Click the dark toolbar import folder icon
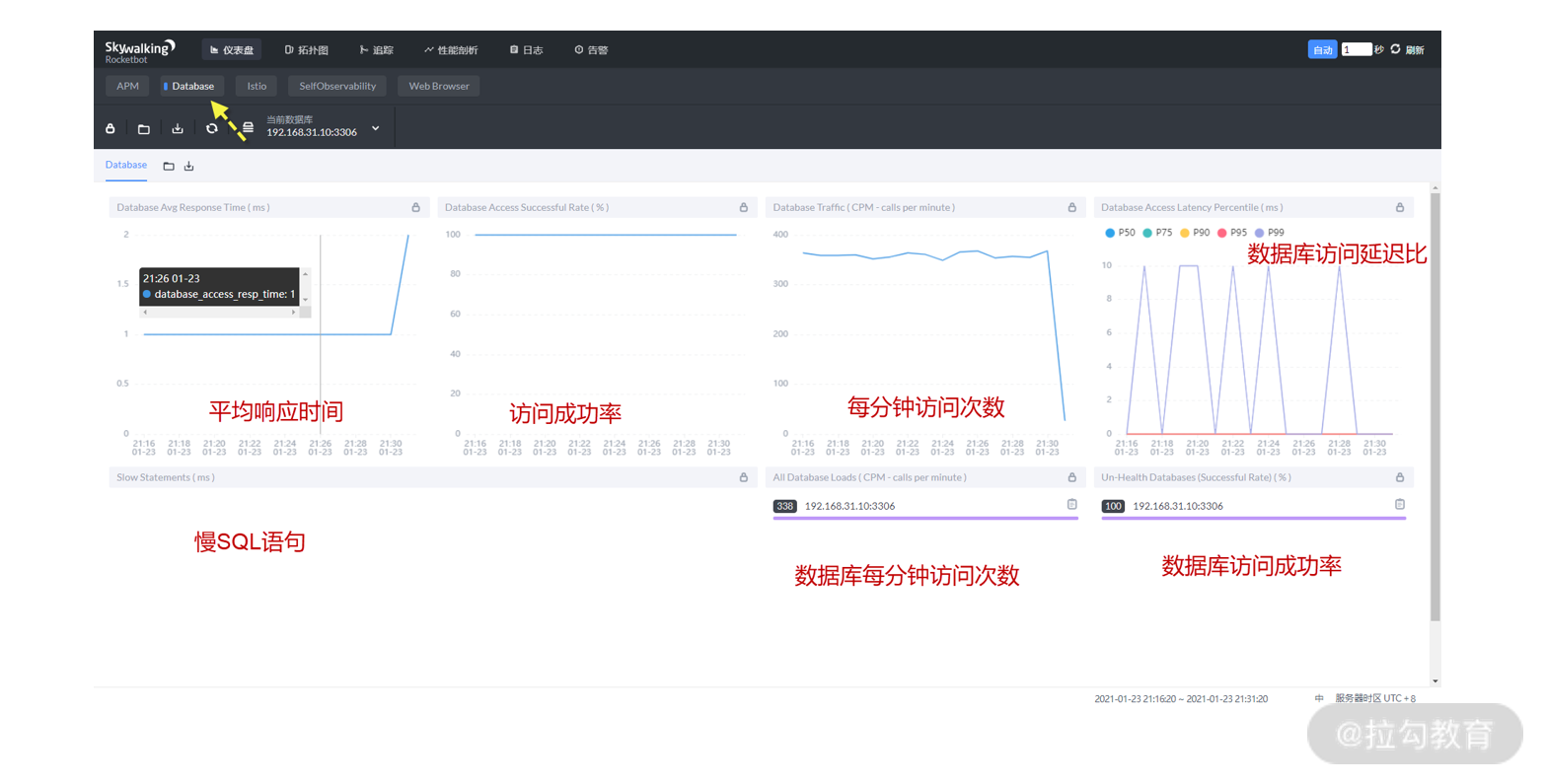This screenshot has width=1545, height=784. (x=144, y=128)
